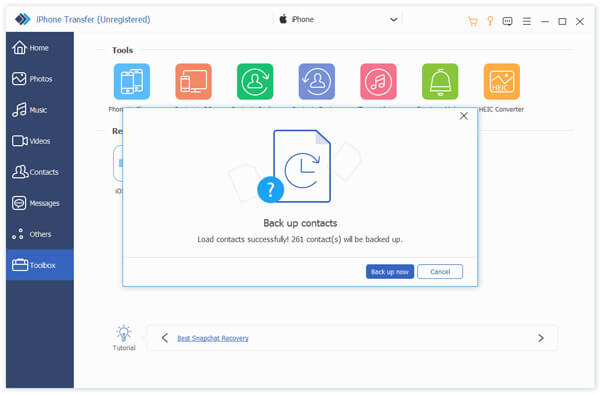Click the Tutorial lightbulb icon
This screenshot has width=600, height=394.
(x=124, y=334)
